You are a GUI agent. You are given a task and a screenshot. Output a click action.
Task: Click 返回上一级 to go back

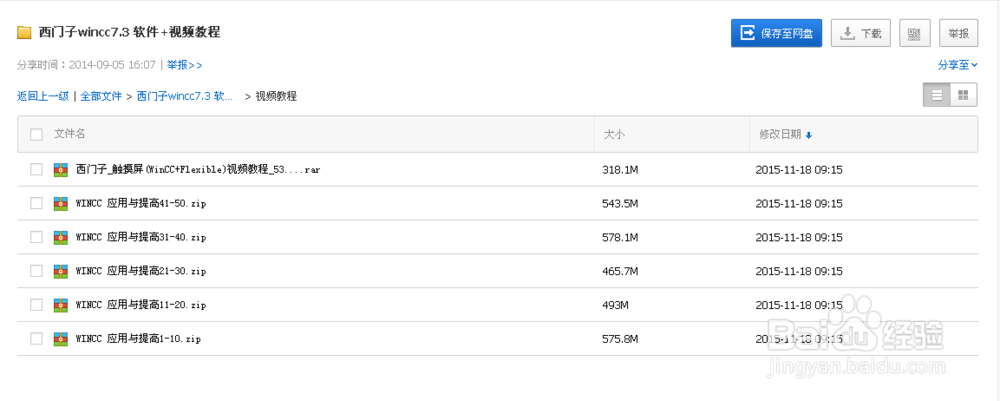43,96
